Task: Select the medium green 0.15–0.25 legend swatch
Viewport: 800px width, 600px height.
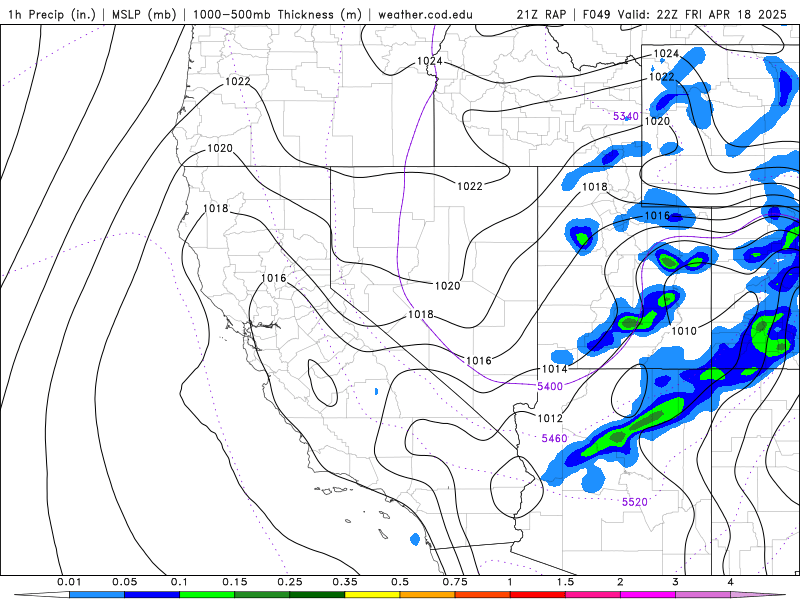Action: tap(262, 595)
